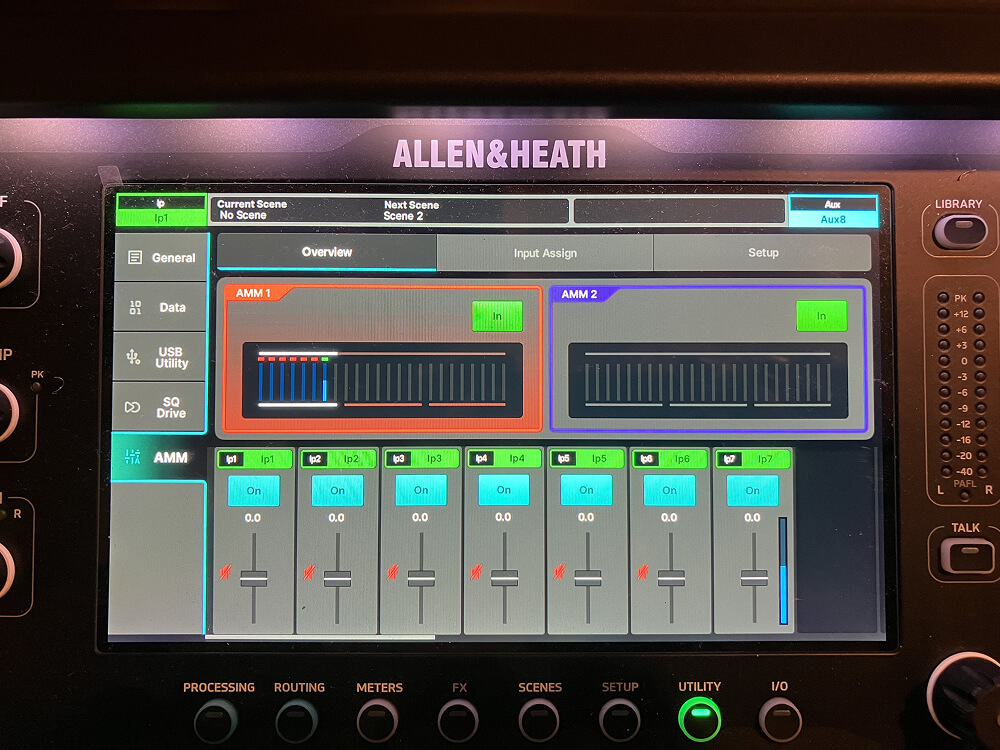Screen dimensions: 1000x750
Task: Click the Ip7 0.0 level value
Action: (753, 517)
